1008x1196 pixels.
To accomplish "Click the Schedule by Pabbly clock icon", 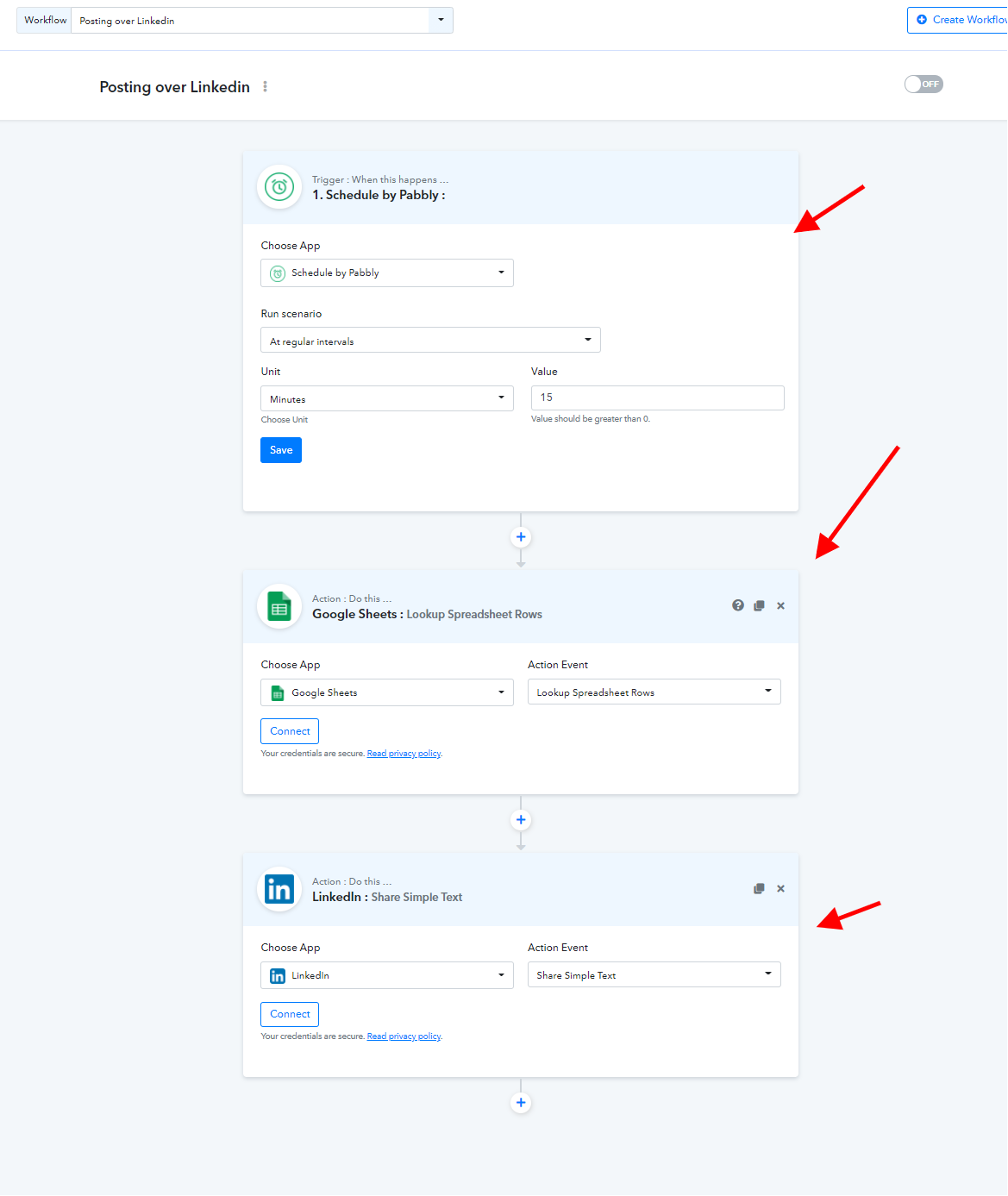I will [279, 186].
